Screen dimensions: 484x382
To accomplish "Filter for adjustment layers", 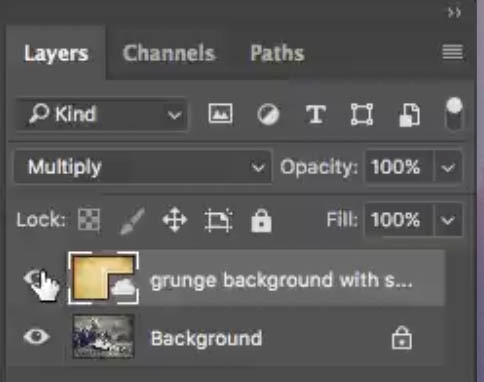I will click(268, 114).
